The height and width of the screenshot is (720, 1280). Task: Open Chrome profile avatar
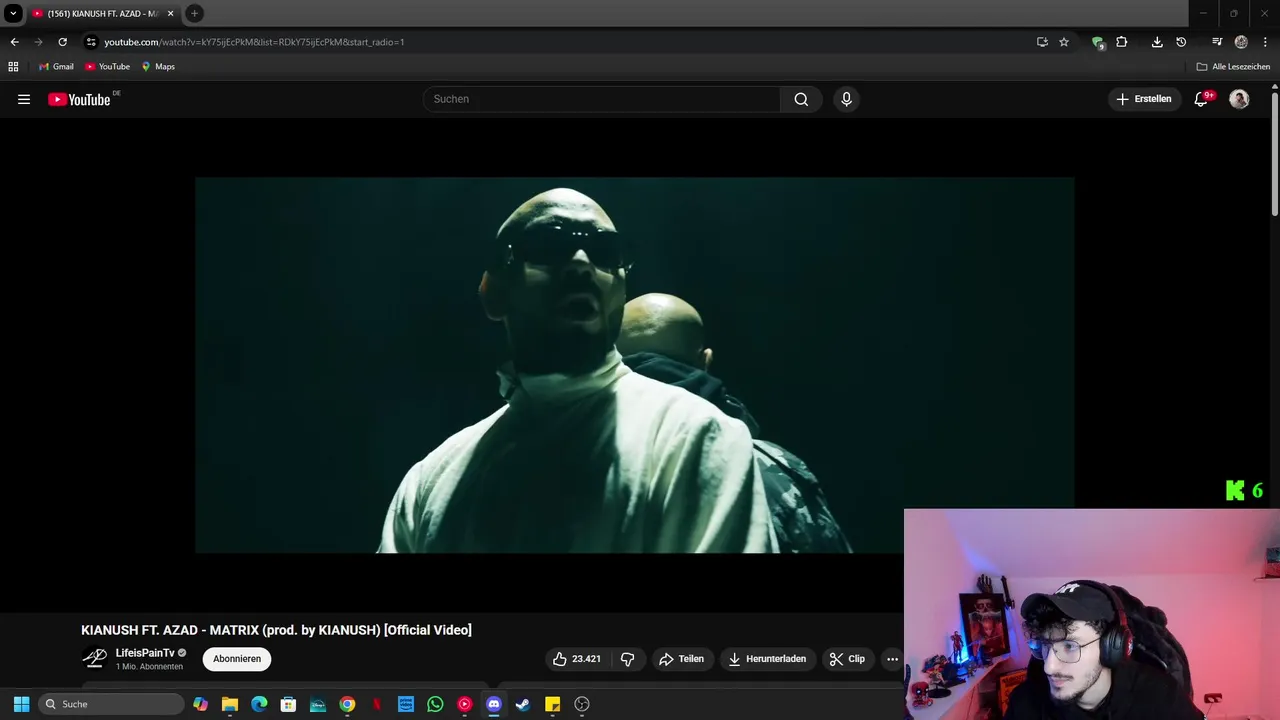[1241, 42]
